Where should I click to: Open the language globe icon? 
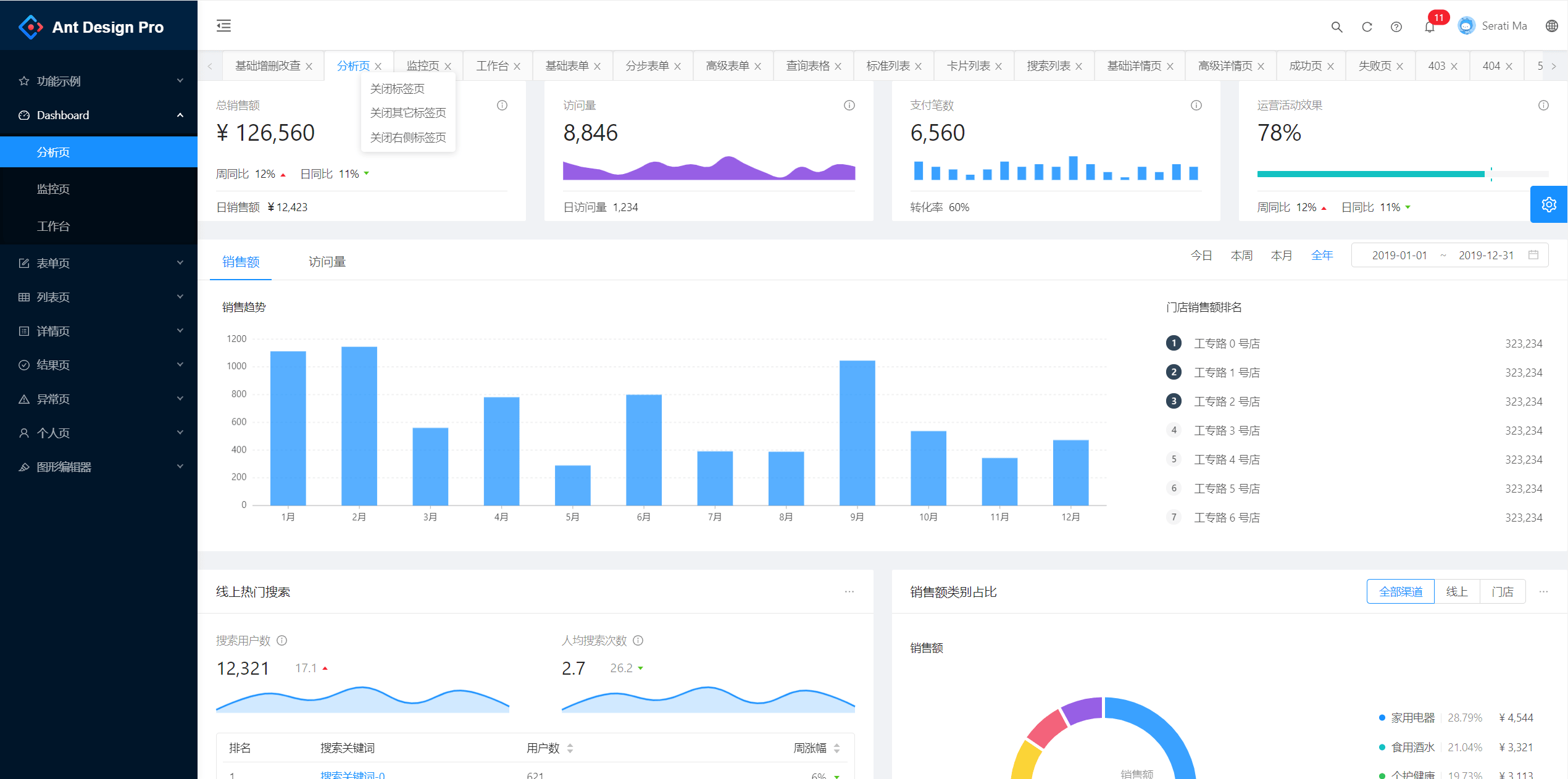1552,26
